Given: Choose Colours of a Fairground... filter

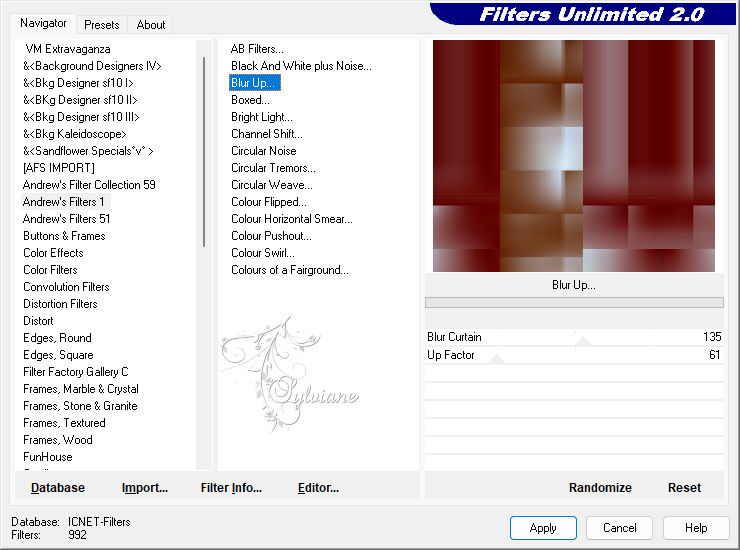Looking at the screenshot, I should point(290,270).
